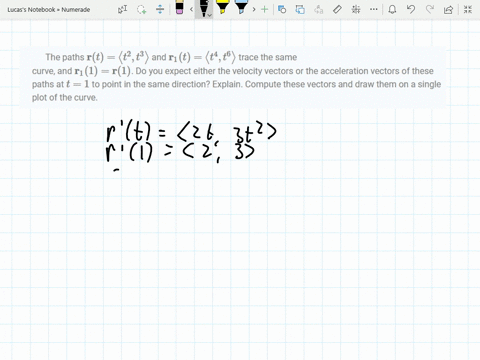Select the black pen tool
The image size is (480, 360).
tap(203, 9)
